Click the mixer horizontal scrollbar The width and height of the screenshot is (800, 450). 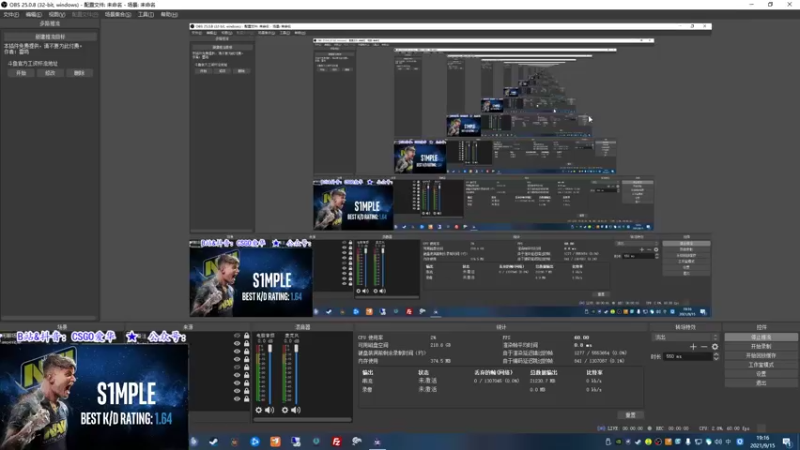click(x=302, y=420)
